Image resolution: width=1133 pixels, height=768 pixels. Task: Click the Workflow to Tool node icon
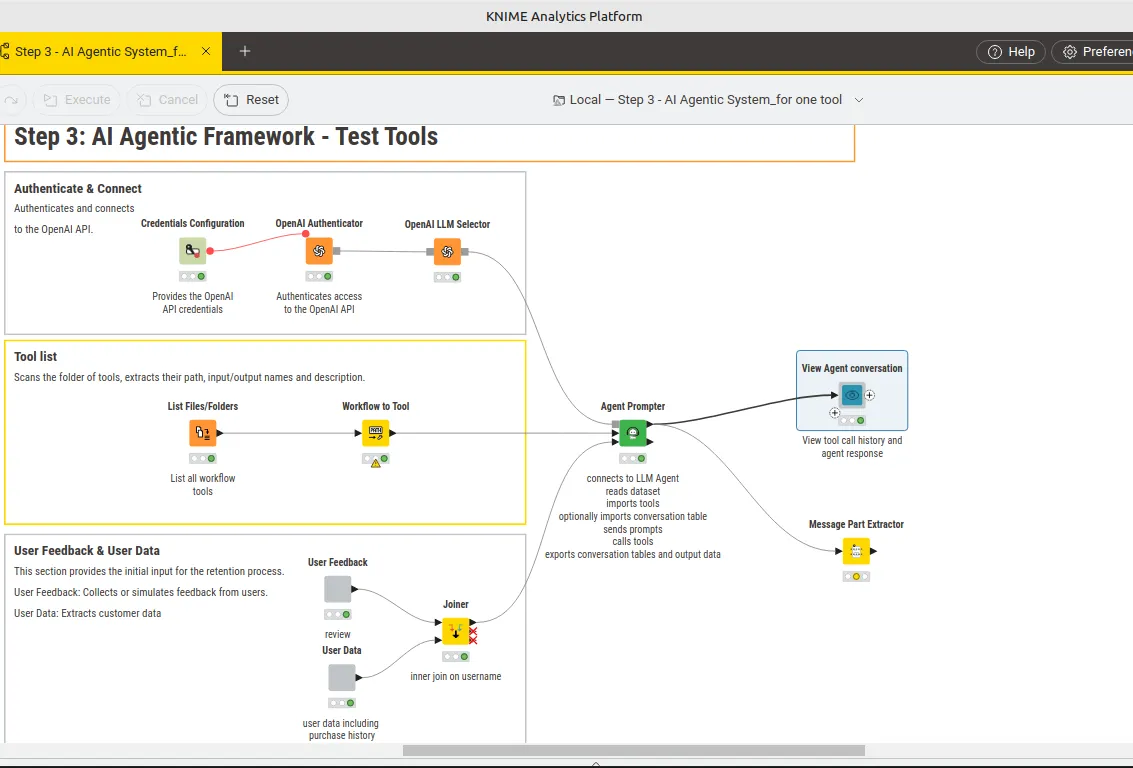[x=375, y=433]
